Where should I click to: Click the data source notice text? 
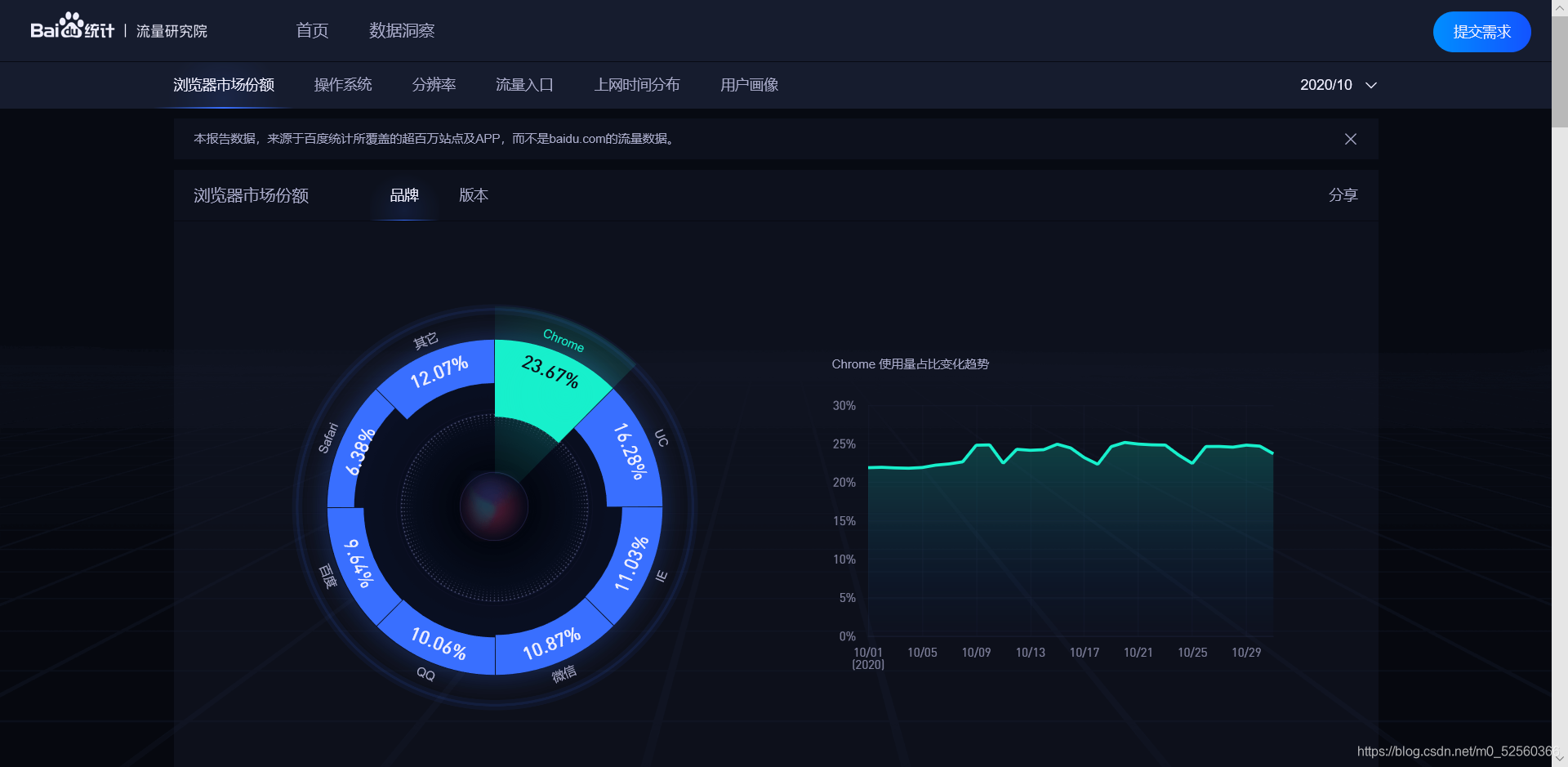435,139
